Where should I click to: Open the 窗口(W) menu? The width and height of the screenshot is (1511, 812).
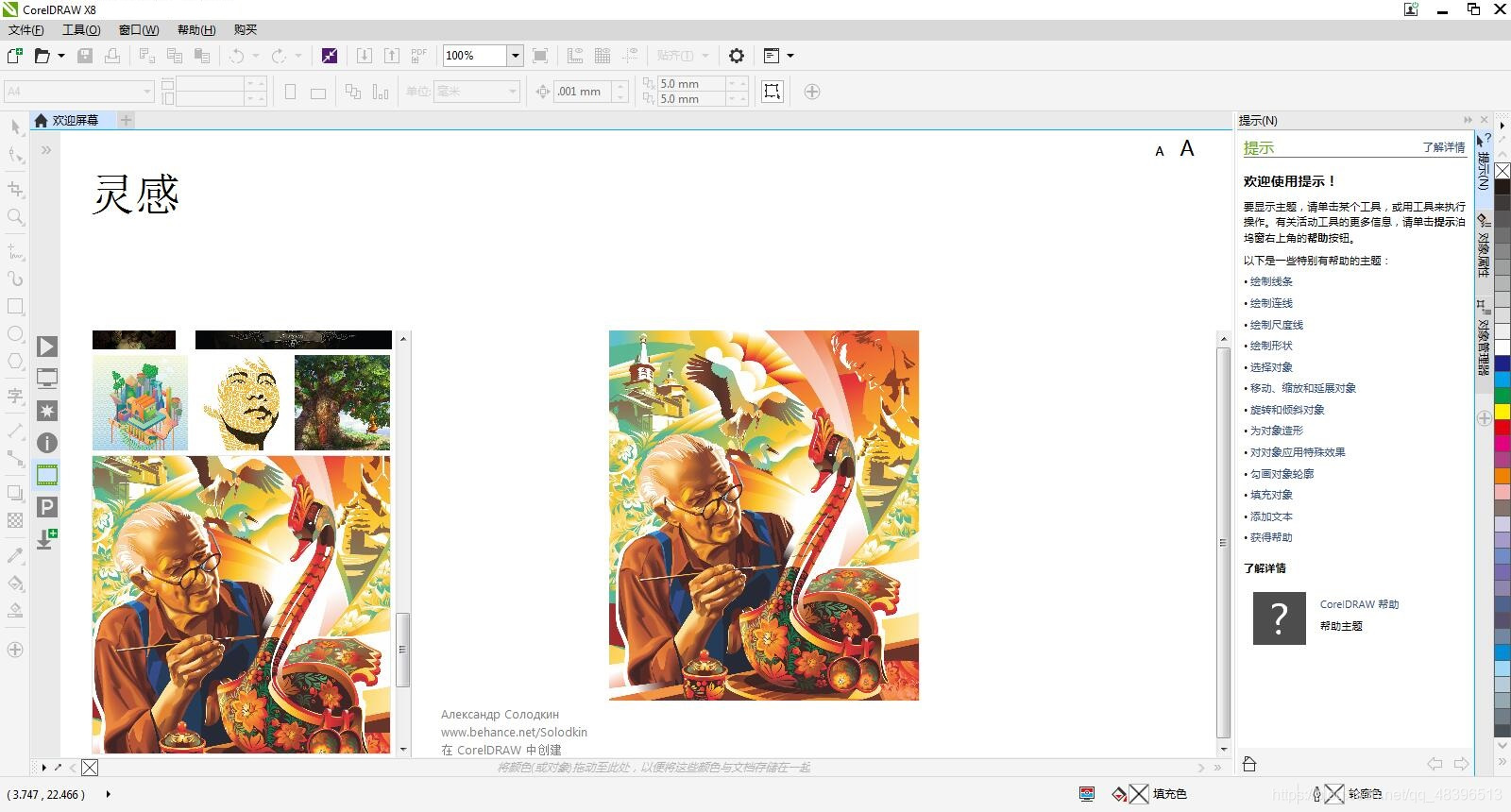[139, 29]
